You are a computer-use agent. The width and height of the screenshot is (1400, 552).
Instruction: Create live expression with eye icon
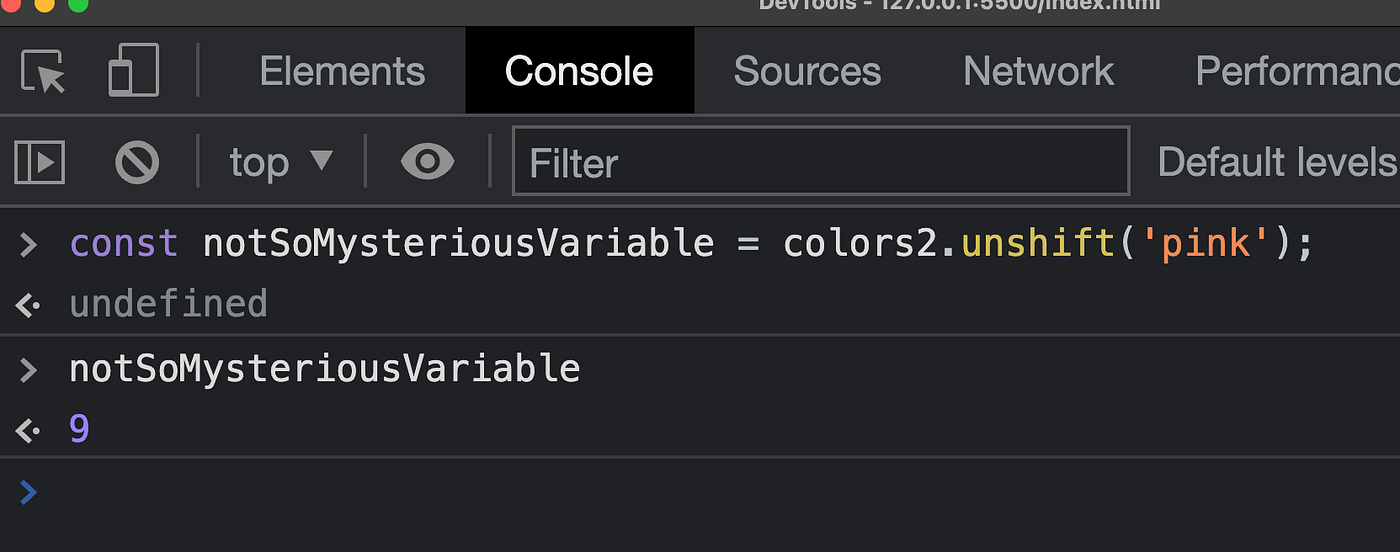tap(427, 161)
